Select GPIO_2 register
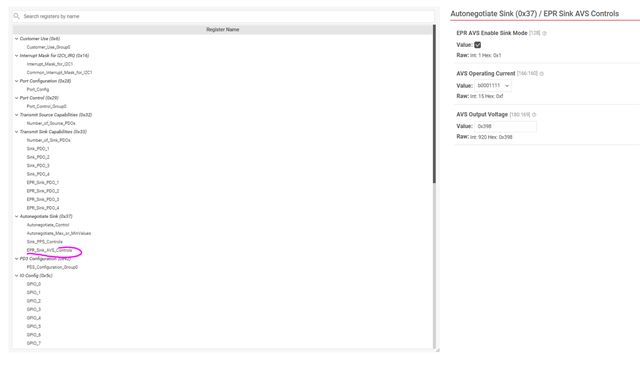The height and width of the screenshot is (385, 640). (34, 301)
